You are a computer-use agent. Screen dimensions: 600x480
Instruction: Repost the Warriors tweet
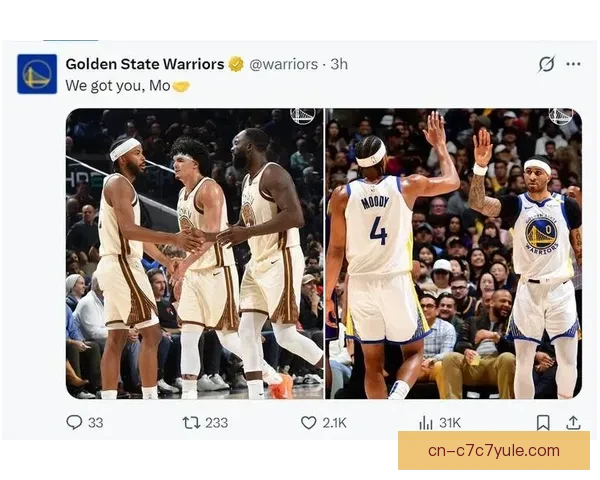tap(191, 423)
